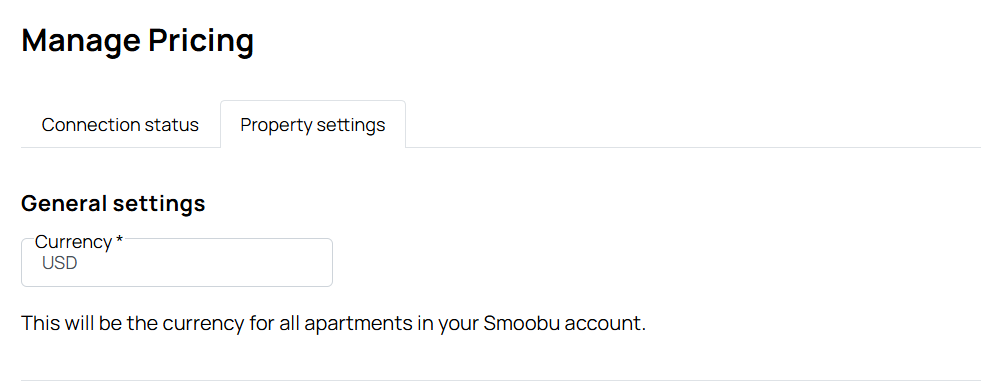The height and width of the screenshot is (390, 981).
Task: Click the word settings in the Property tab
Action: tap(350, 125)
